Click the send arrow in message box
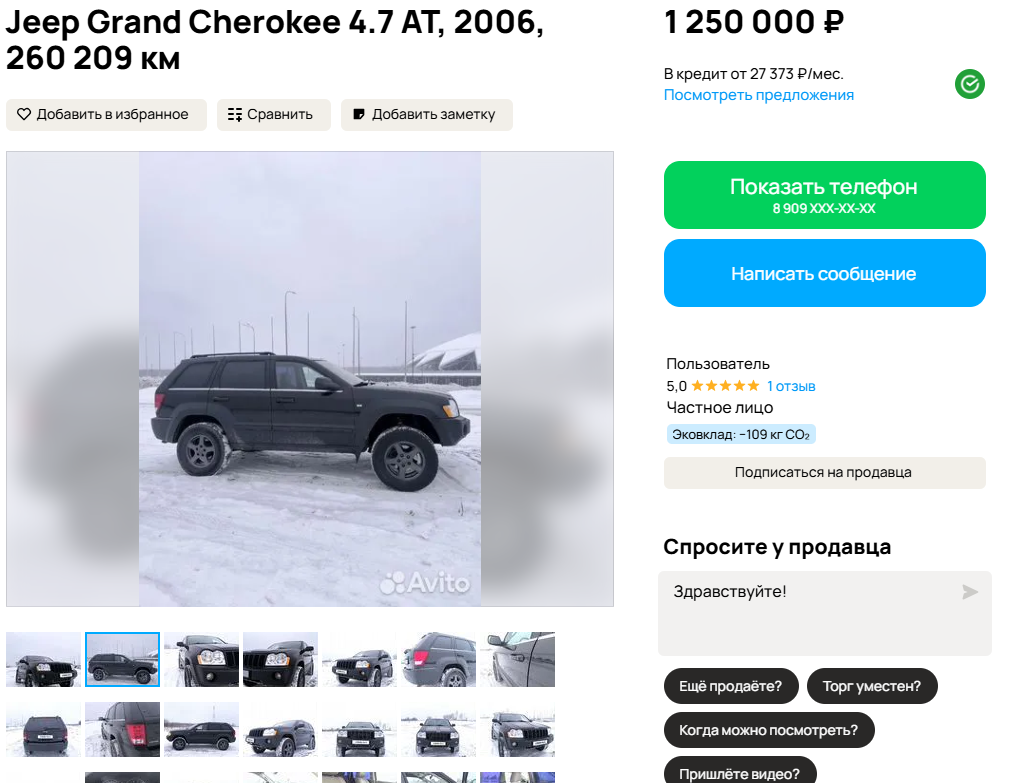The image size is (1018, 783). click(969, 591)
